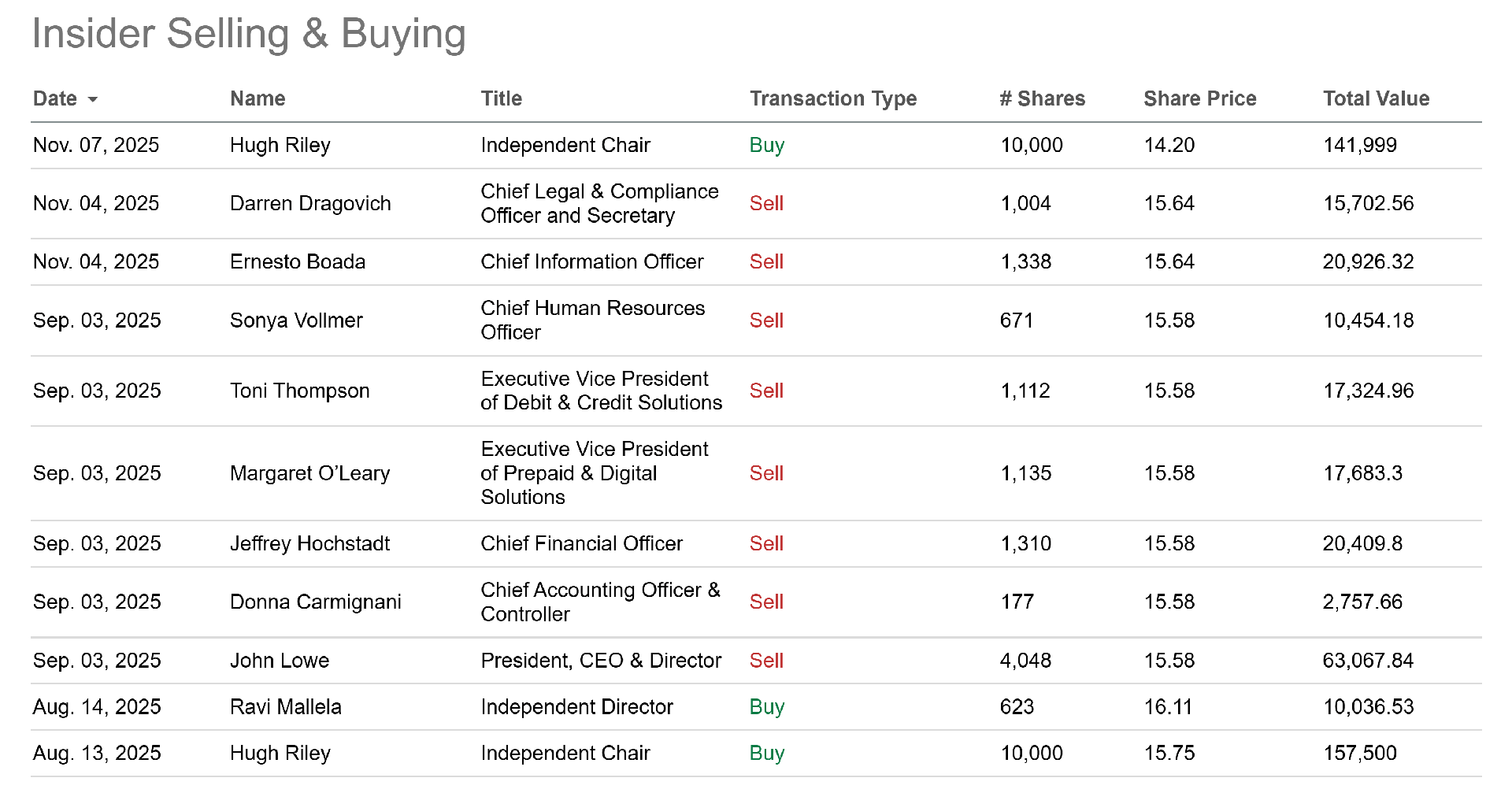
Task: Sort by Total Value column header
Action: (x=1376, y=98)
